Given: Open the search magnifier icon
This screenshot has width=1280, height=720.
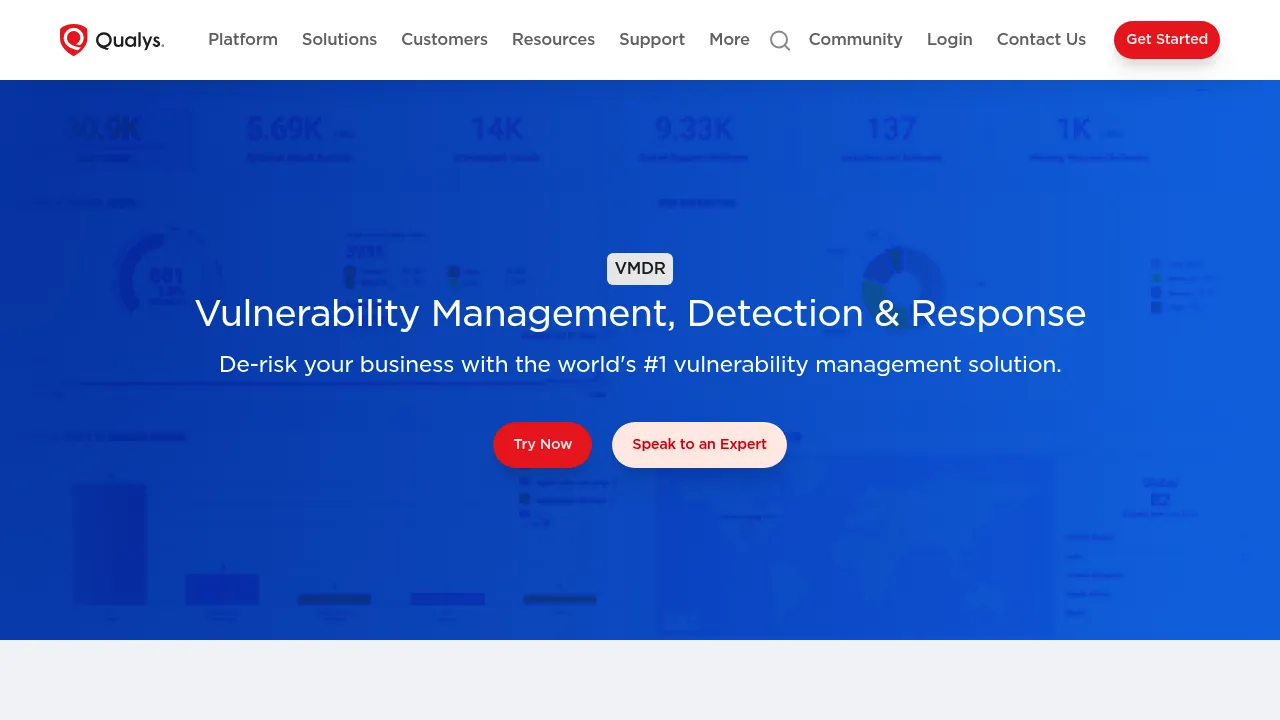Looking at the screenshot, I should coord(780,40).
